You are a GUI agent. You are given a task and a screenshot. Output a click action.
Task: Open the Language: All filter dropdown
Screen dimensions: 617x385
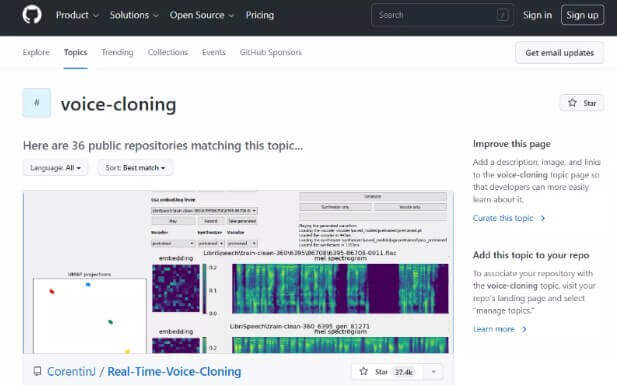(55, 168)
